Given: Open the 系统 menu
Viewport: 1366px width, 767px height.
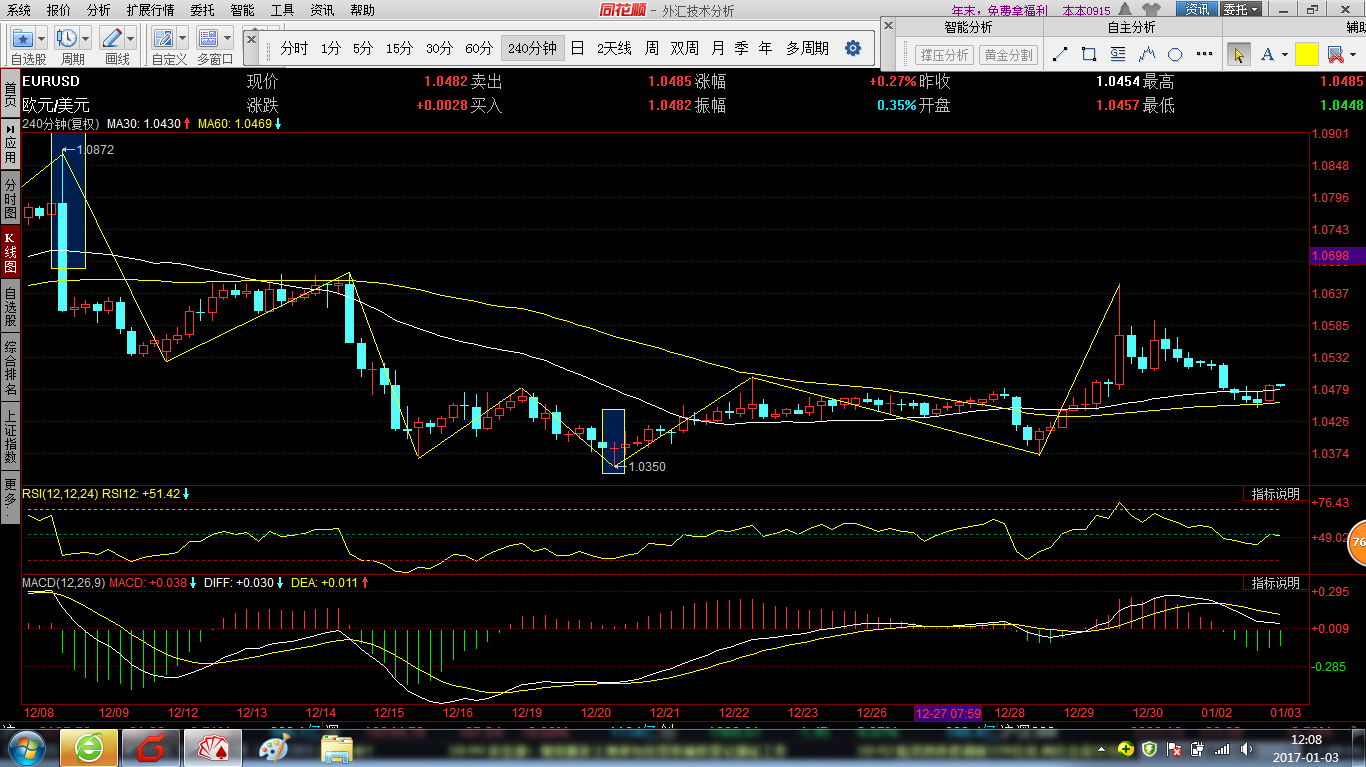Looking at the screenshot, I should [19, 10].
